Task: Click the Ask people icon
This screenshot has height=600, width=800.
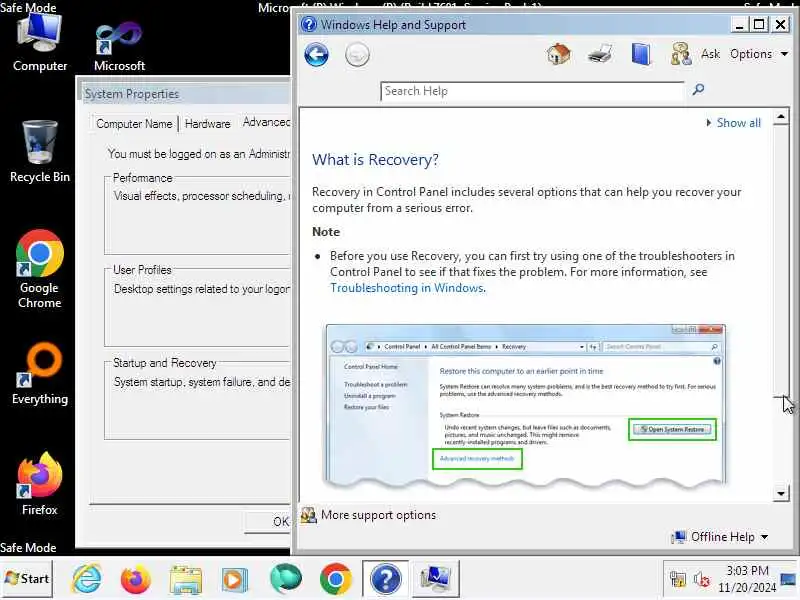Action: point(681,54)
